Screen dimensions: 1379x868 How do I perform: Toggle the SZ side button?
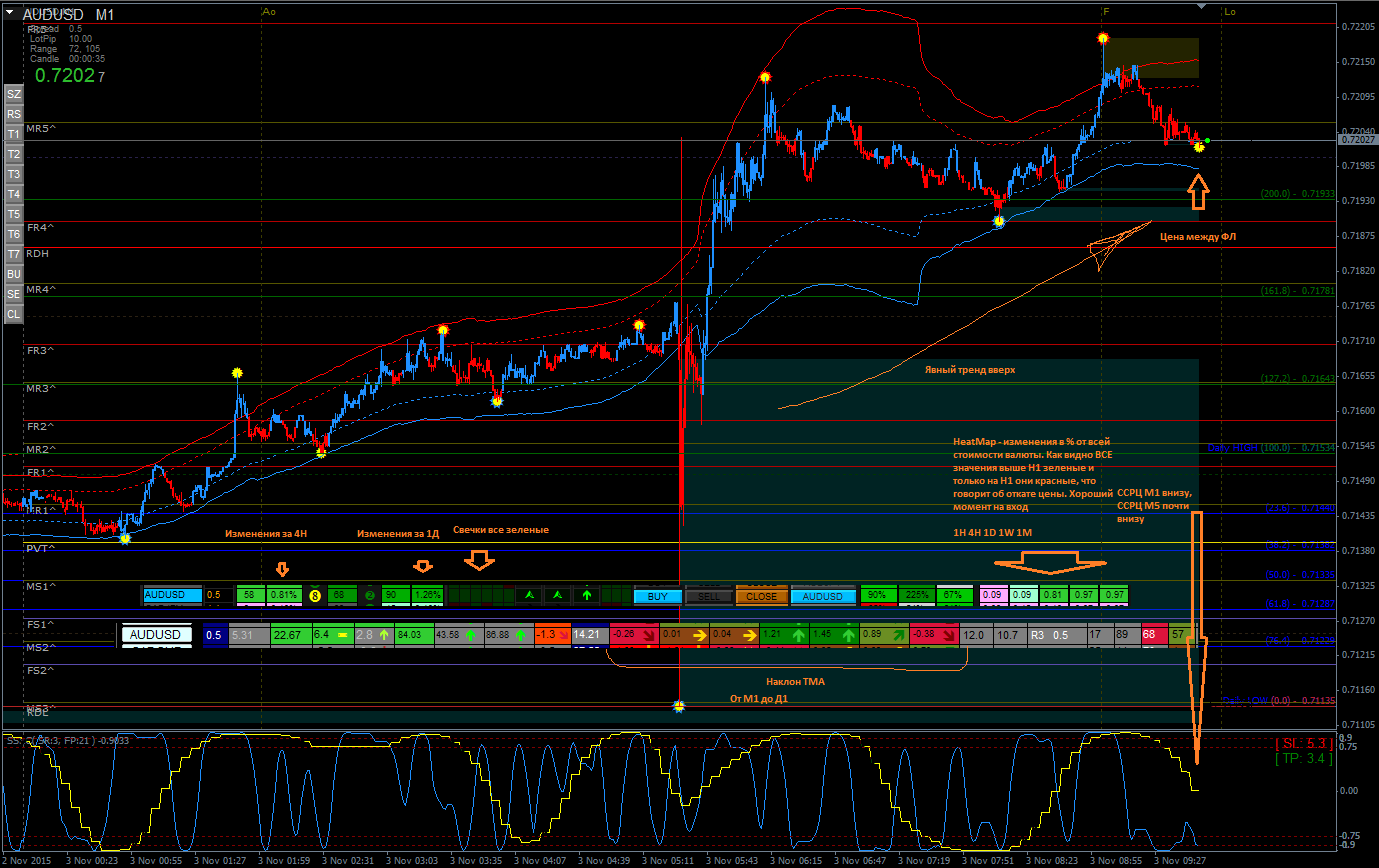(x=13, y=94)
